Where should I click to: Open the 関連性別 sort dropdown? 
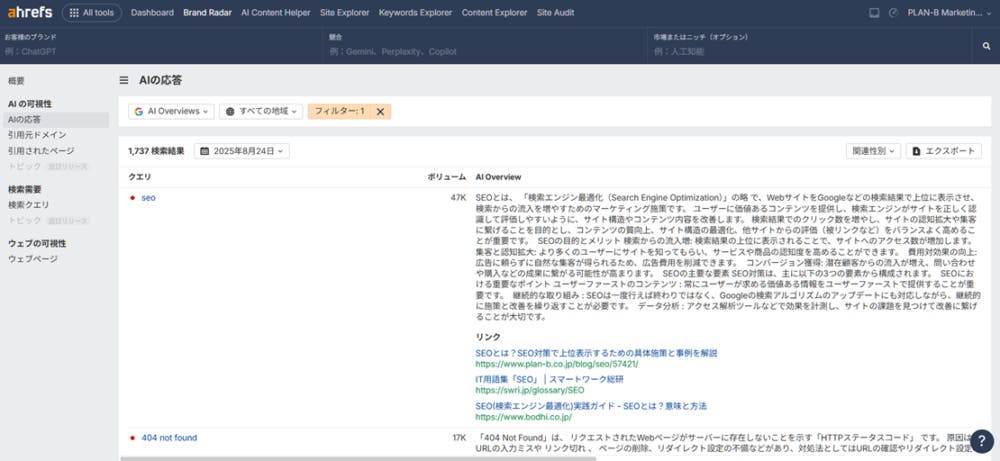(872, 151)
